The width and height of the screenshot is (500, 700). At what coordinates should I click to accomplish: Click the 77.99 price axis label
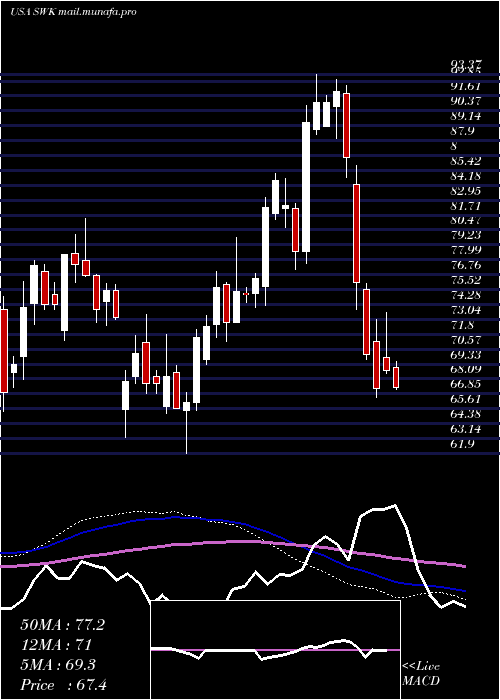(466, 250)
